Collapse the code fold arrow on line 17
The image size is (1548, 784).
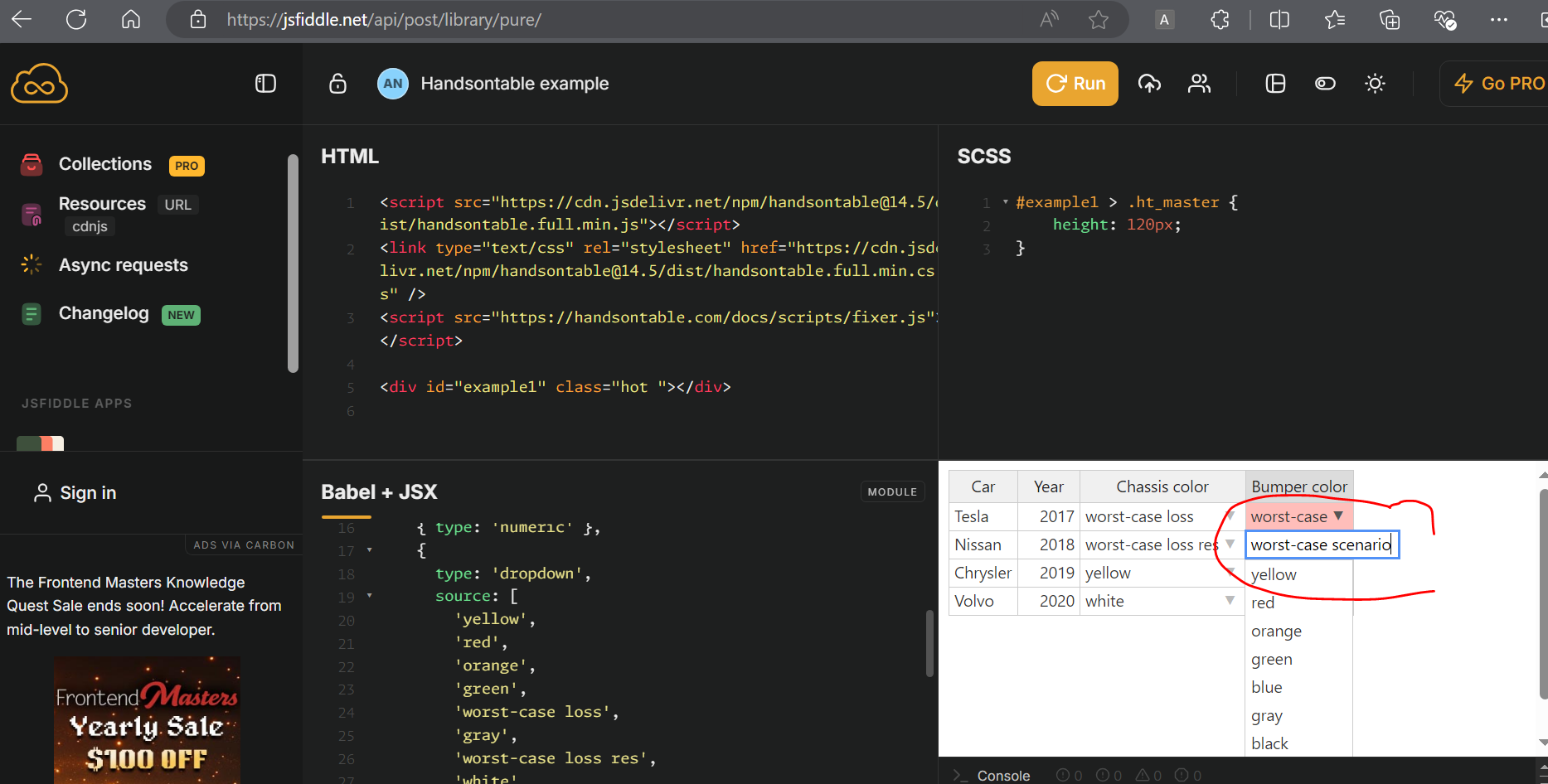pos(370,550)
